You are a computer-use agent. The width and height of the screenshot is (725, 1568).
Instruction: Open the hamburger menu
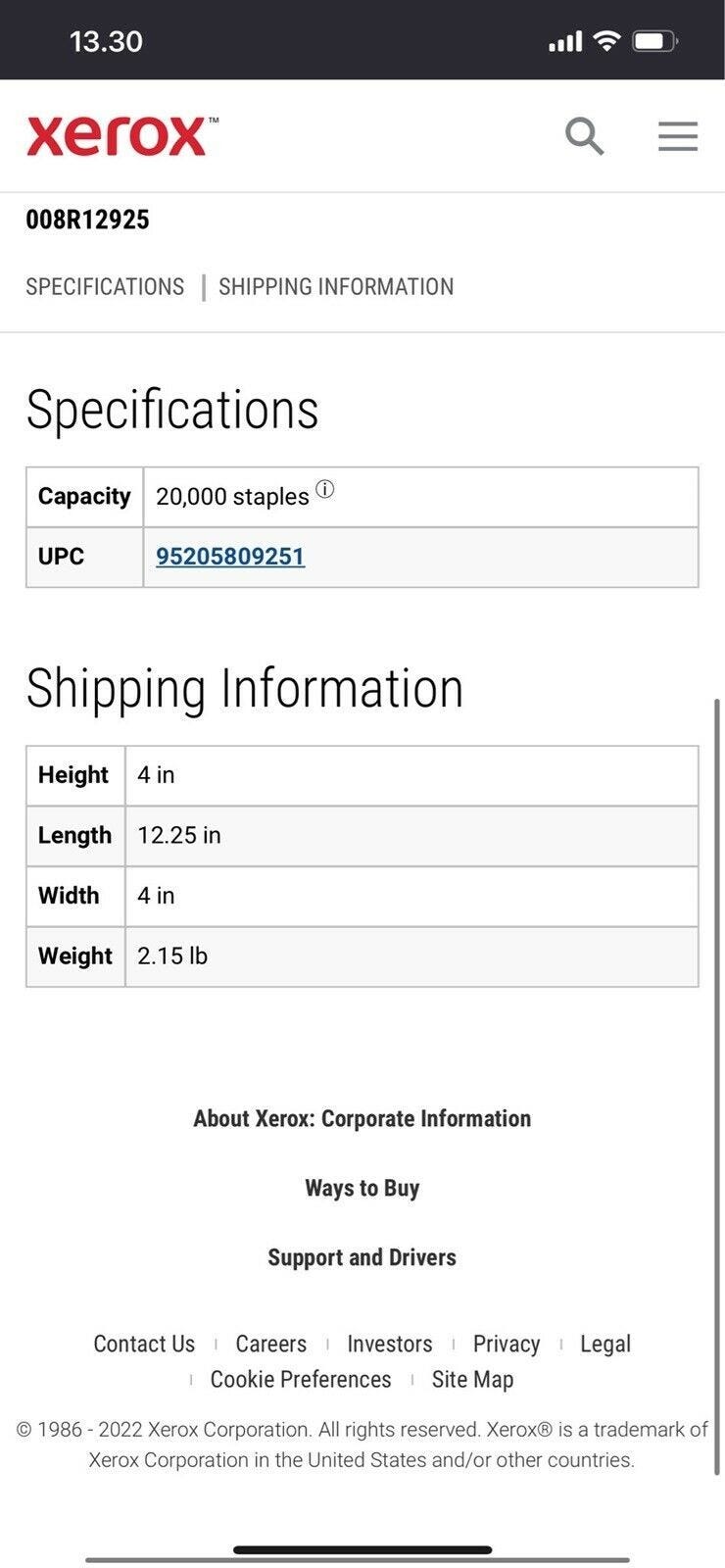tap(677, 136)
